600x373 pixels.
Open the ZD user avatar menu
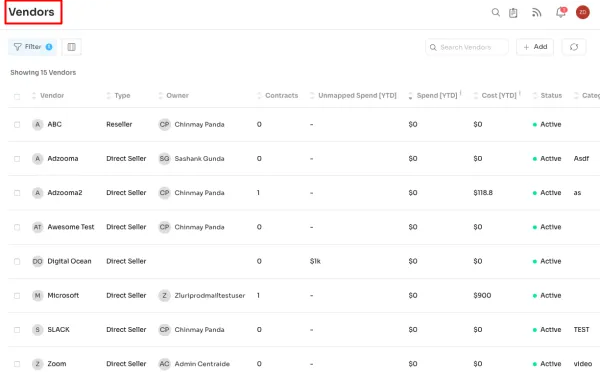click(x=582, y=12)
